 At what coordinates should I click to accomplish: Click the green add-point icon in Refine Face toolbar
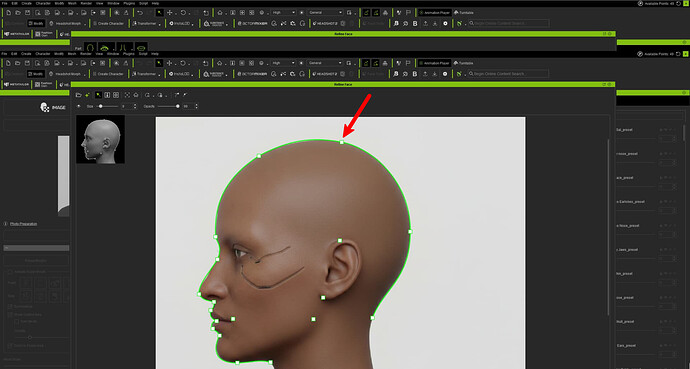click(x=88, y=95)
